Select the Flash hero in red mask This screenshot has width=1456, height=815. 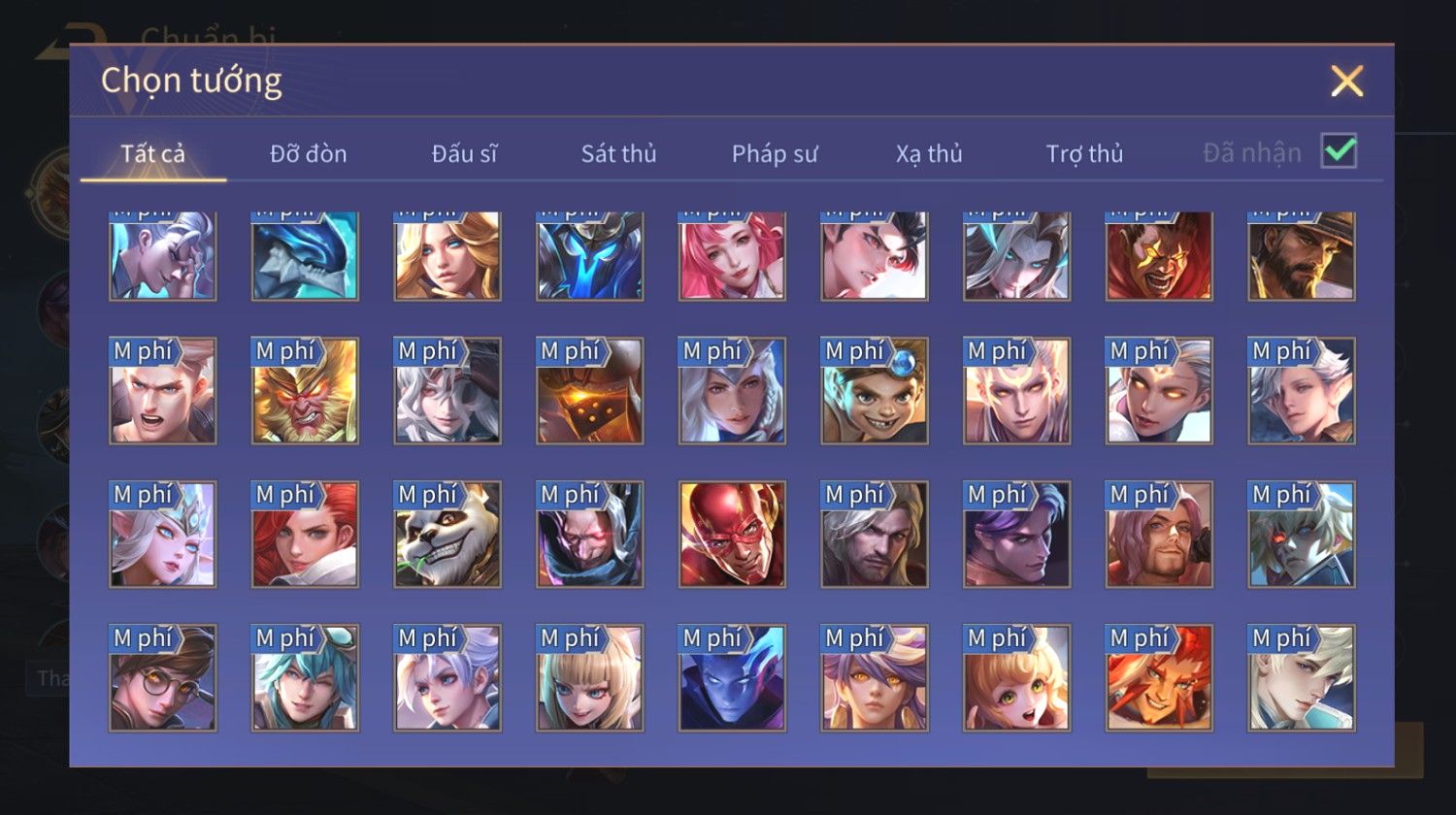732,535
